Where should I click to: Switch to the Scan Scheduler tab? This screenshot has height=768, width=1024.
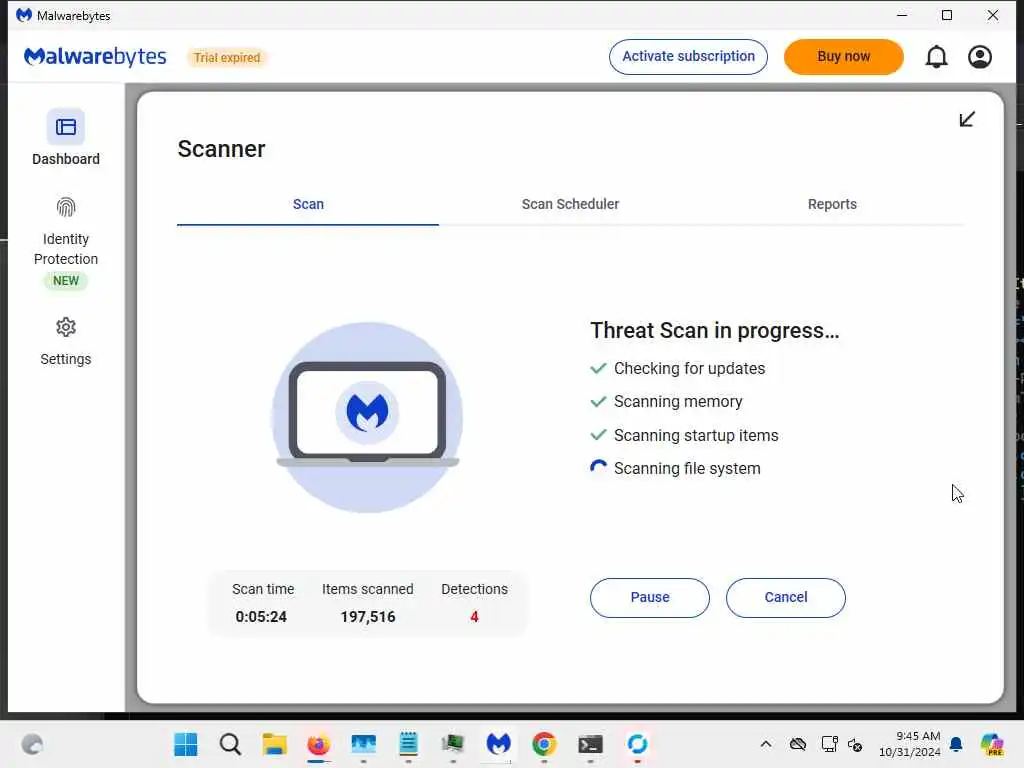(570, 204)
